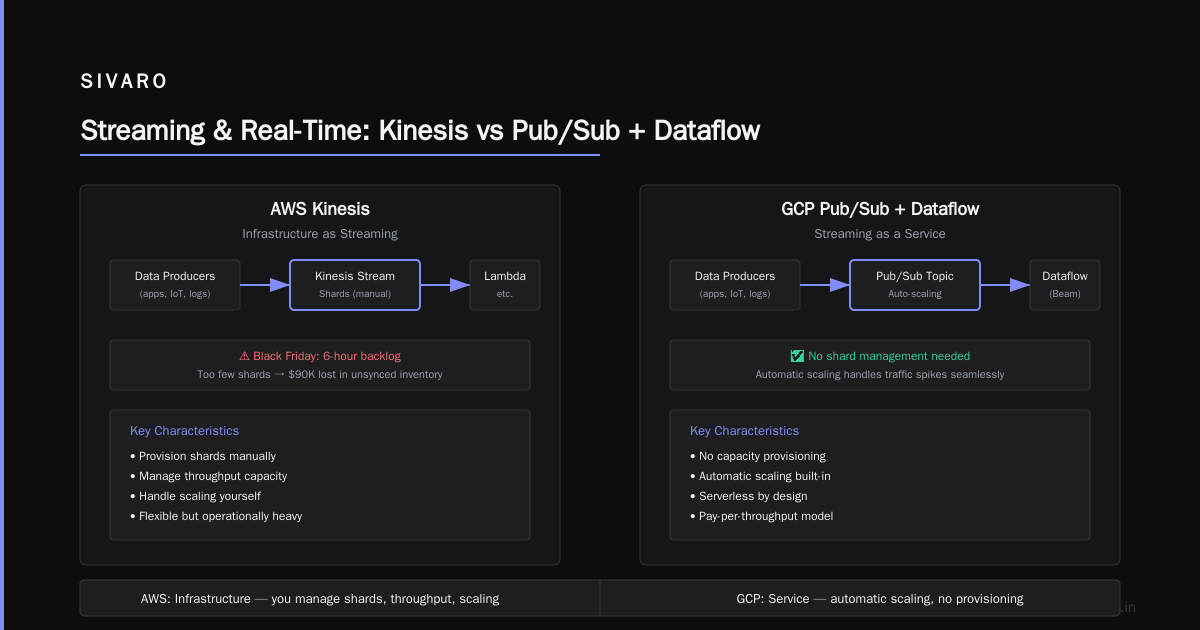Click the AWS Data Producers box
Viewport: 1200px width, 630px height.
(175, 285)
